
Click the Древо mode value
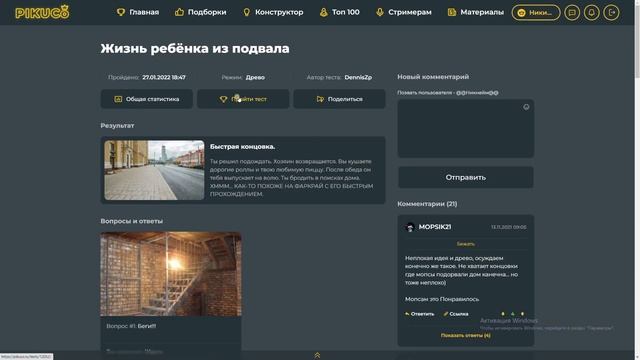click(255, 77)
